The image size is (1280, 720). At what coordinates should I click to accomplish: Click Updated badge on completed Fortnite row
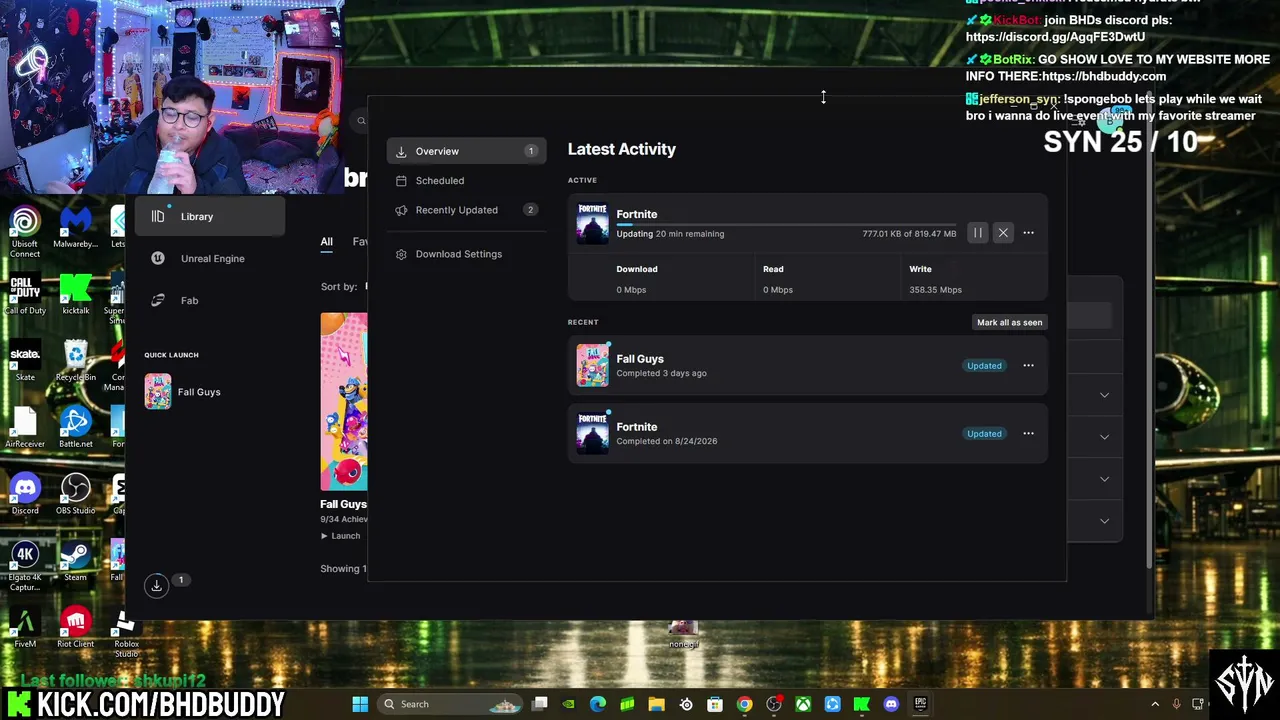(x=984, y=434)
